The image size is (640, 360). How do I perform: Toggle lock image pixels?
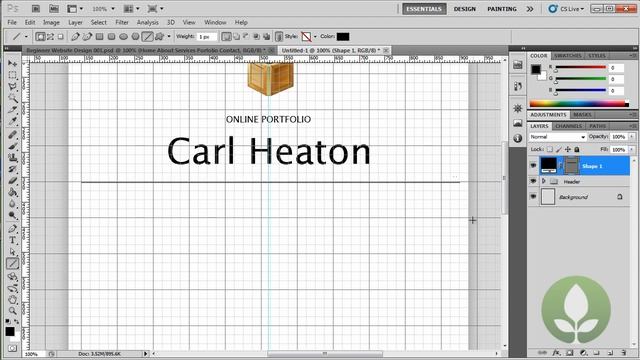(x=559, y=149)
